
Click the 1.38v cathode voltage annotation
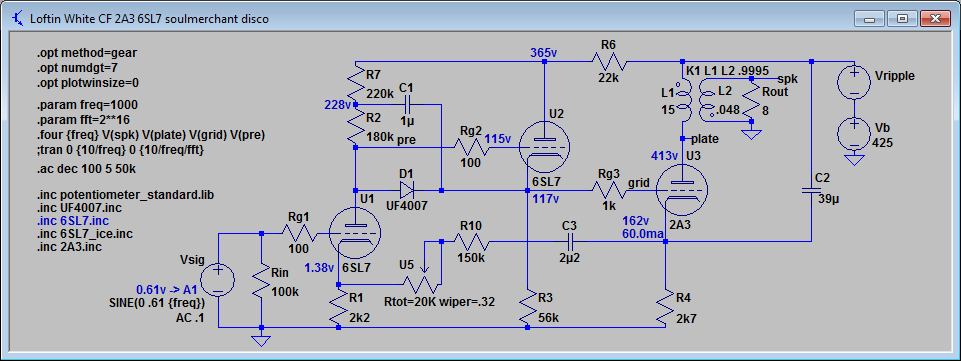[319, 268]
